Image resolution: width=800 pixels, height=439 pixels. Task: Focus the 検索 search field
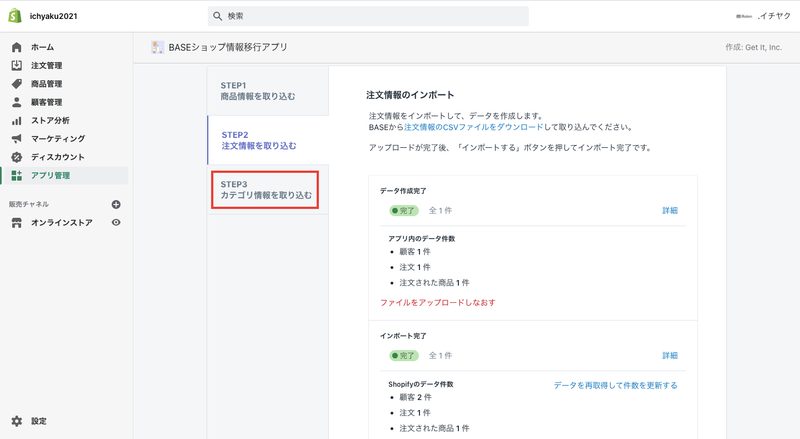(x=368, y=16)
